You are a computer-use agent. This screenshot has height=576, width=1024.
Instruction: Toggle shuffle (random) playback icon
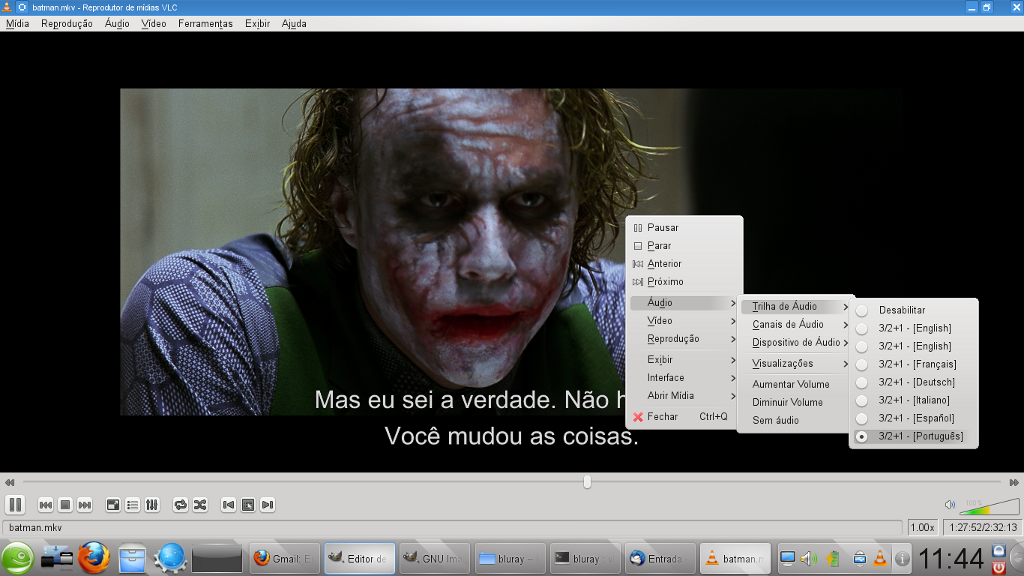pyautogui.click(x=200, y=505)
